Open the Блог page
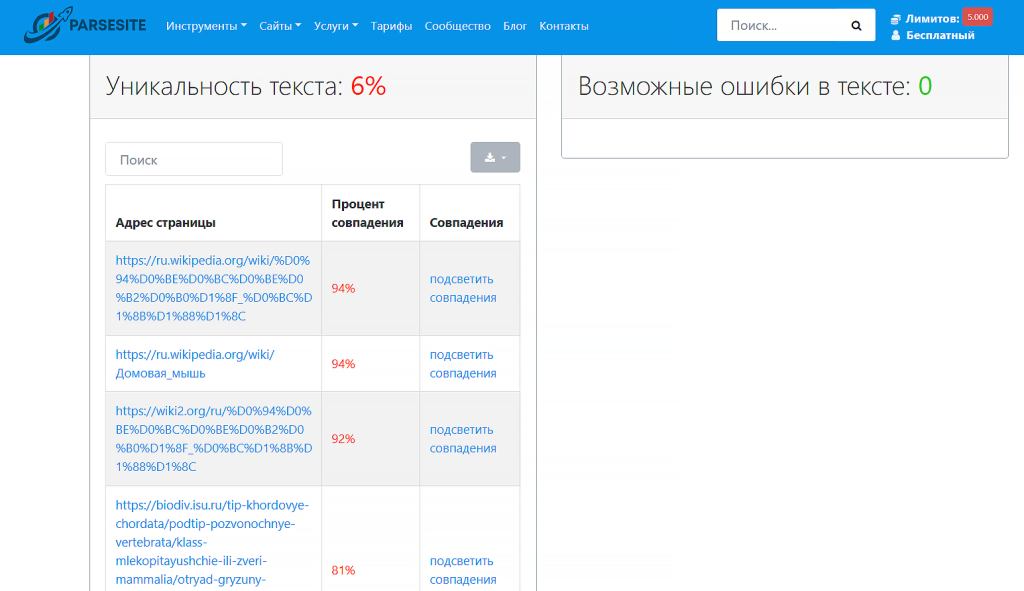Screen dimensions: 1024x591 click(515, 26)
